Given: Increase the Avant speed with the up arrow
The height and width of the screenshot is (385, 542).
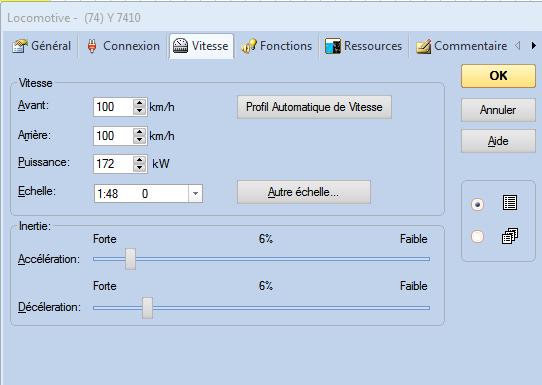Looking at the screenshot, I should point(140,103).
